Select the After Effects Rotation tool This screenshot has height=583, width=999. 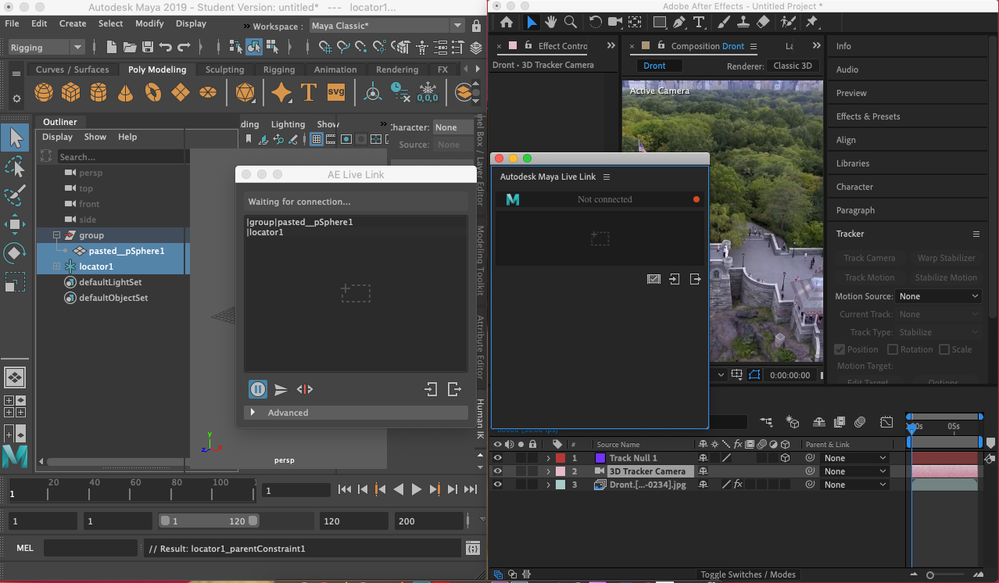pyautogui.click(x=595, y=22)
